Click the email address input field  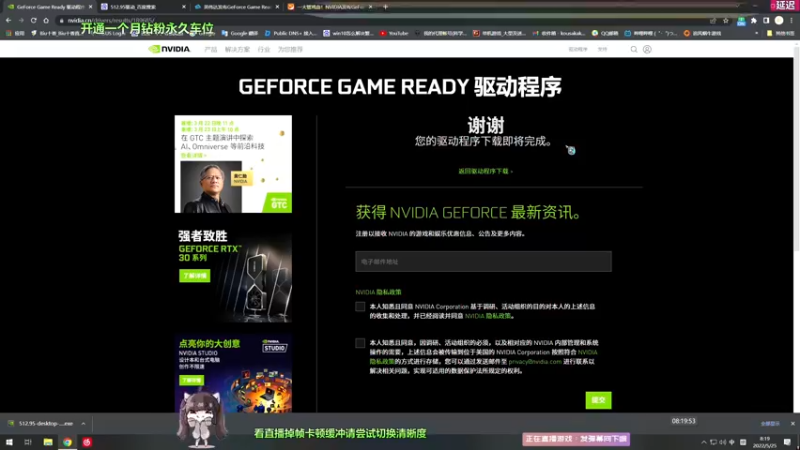click(483, 261)
